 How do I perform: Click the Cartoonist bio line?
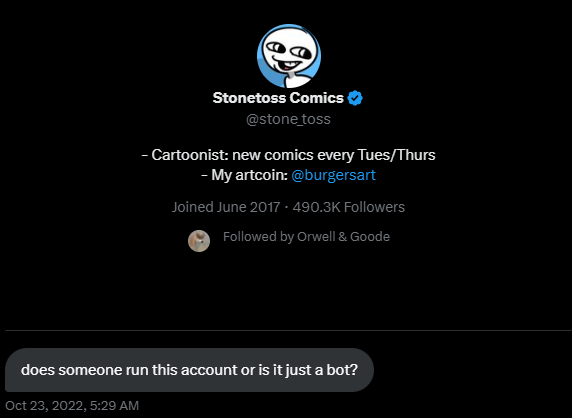point(288,155)
